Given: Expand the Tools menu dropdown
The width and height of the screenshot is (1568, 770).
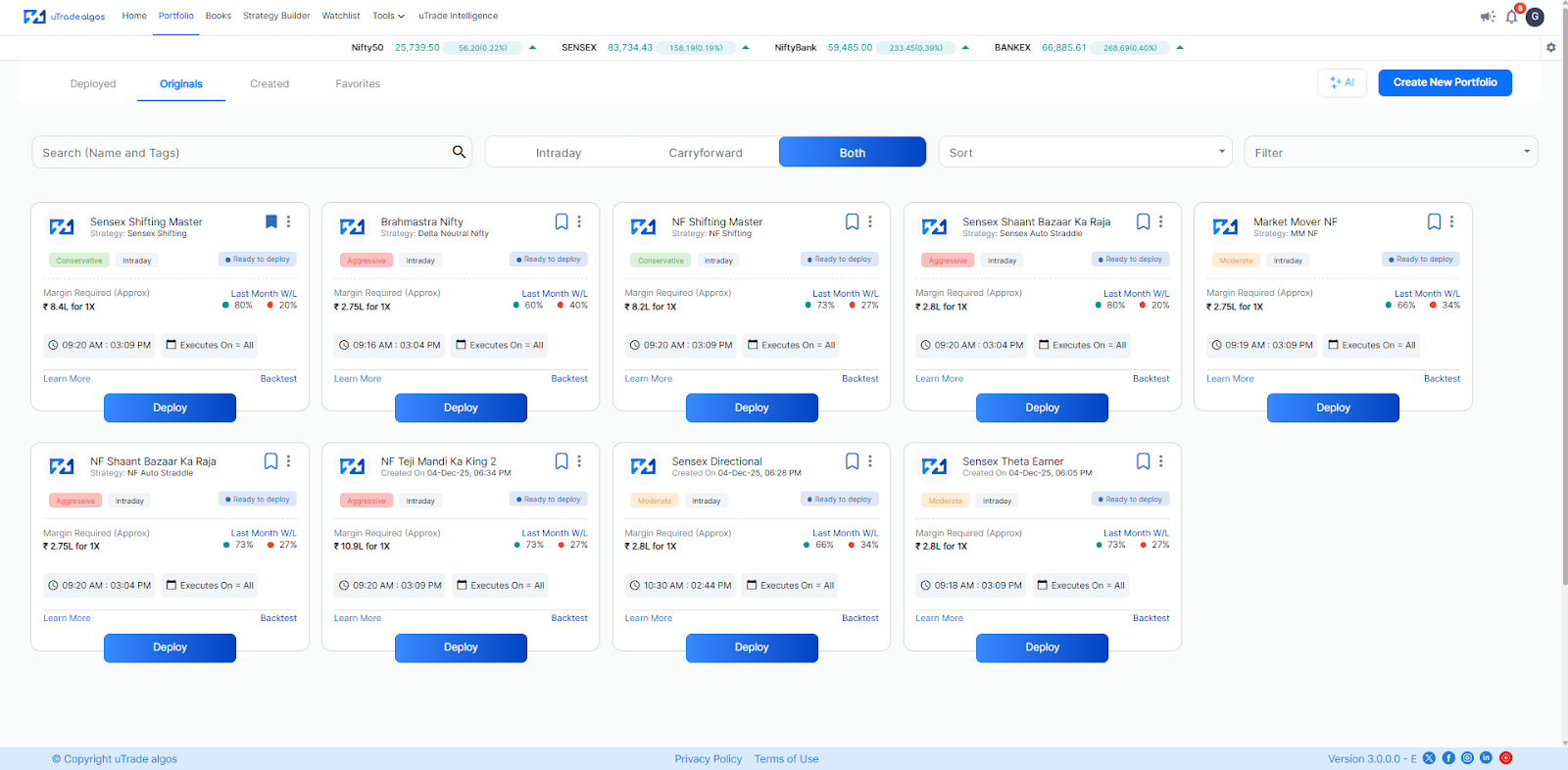Looking at the screenshot, I should [388, 16].
